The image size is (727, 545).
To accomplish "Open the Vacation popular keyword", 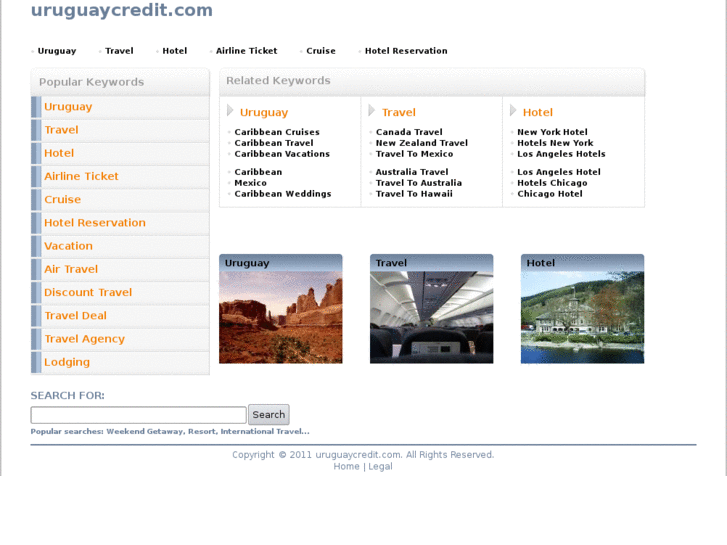I will pos(68,246).
